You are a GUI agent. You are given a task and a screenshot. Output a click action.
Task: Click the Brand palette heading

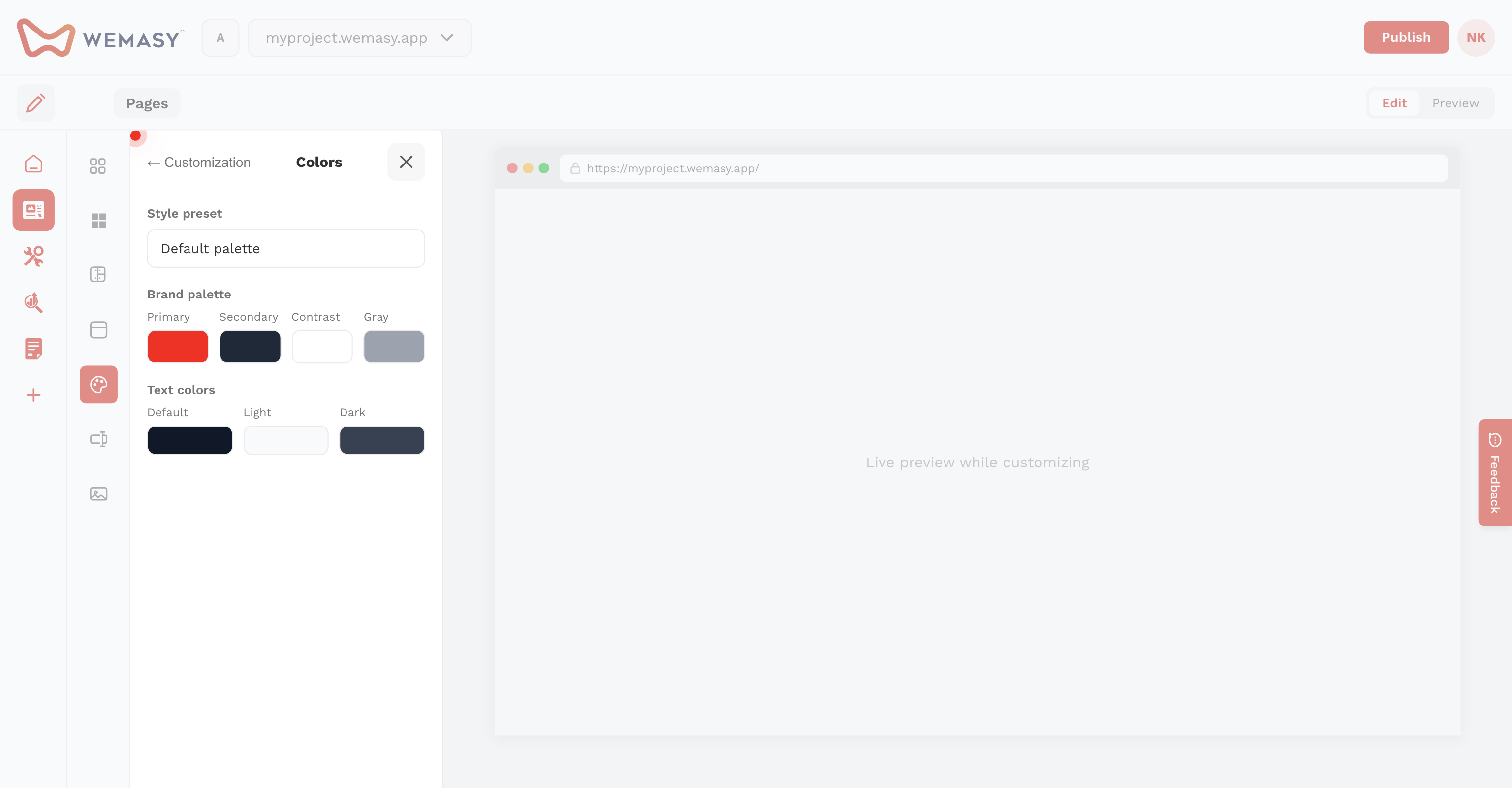click(189, 294)
